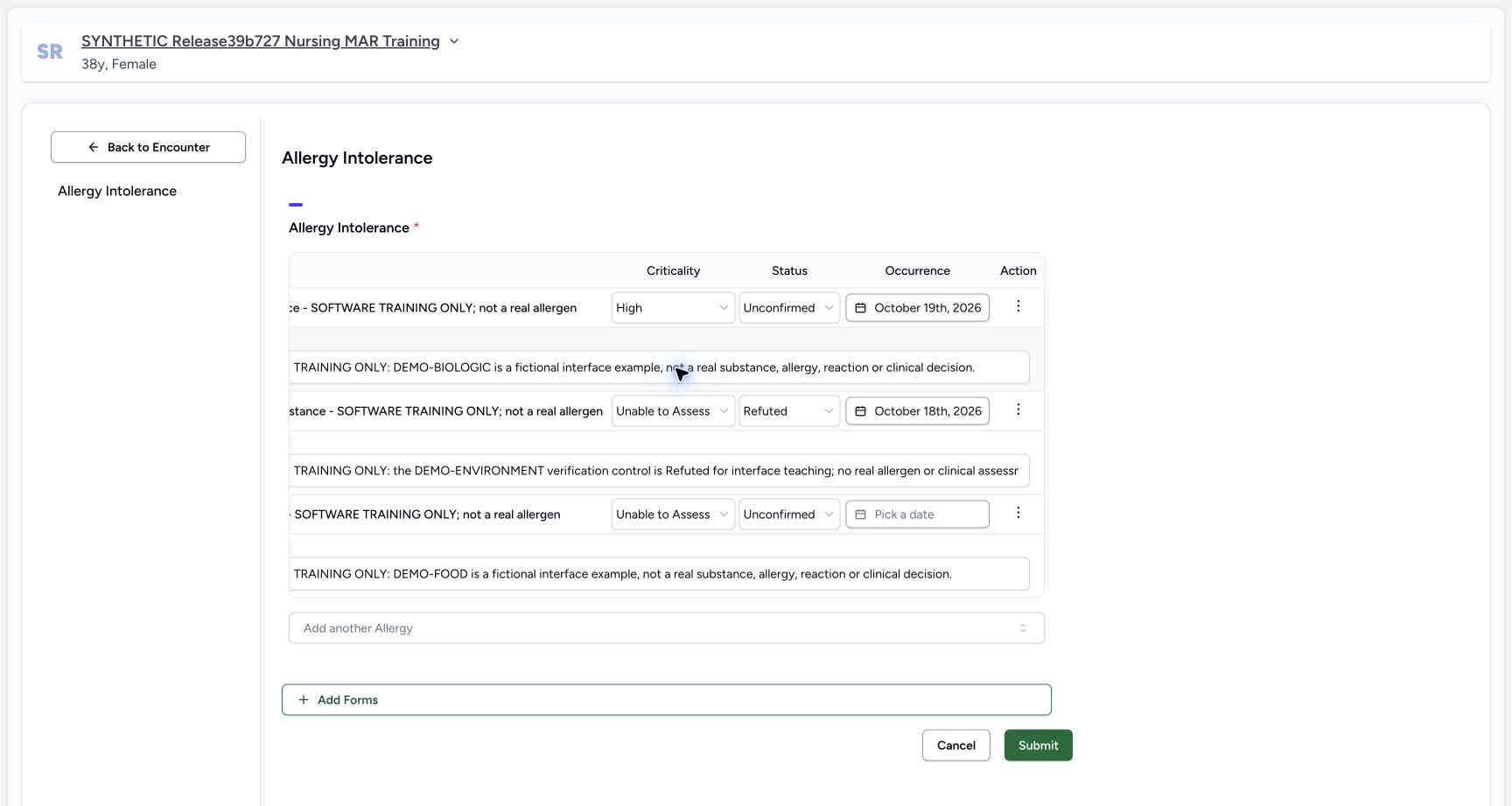Select Allergy Intolerance in the sidebar

tap(117, 191)
